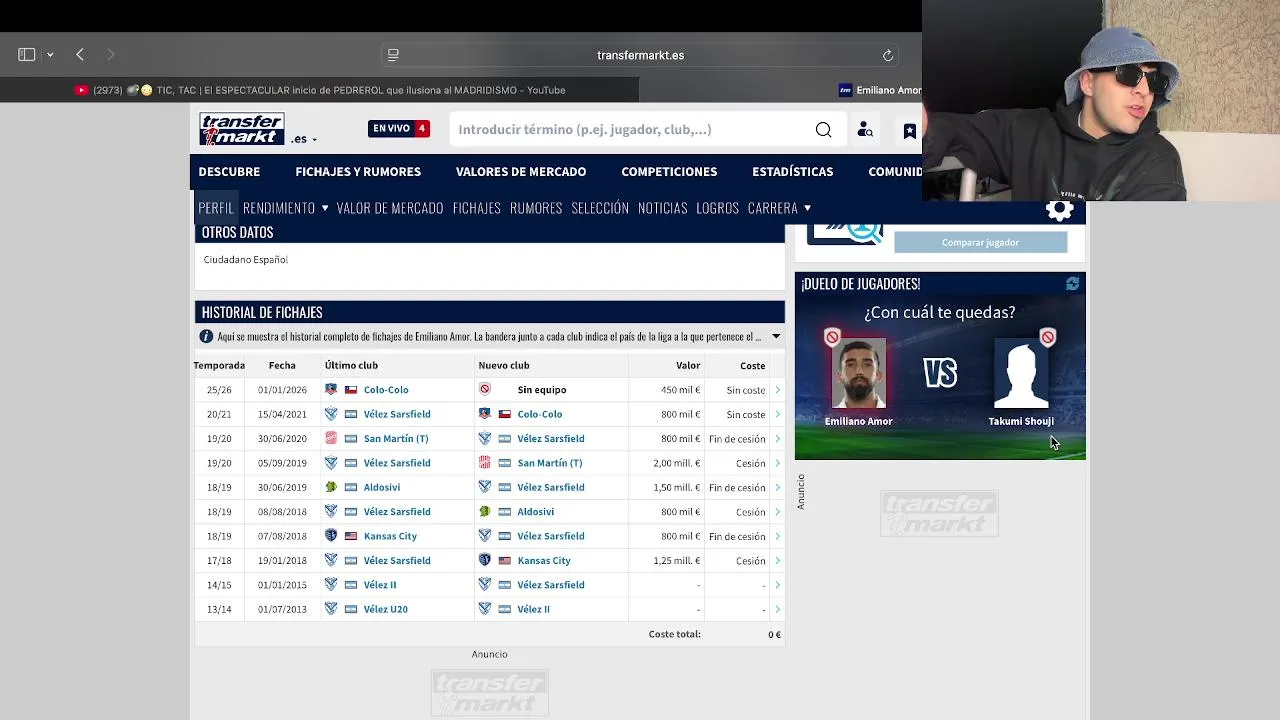The height and width of the screenshot is (720, 1280).
Task: Choose Takumi Shouji silhouette in duel
Action: pyautogui.click(x=1021, y=373)
